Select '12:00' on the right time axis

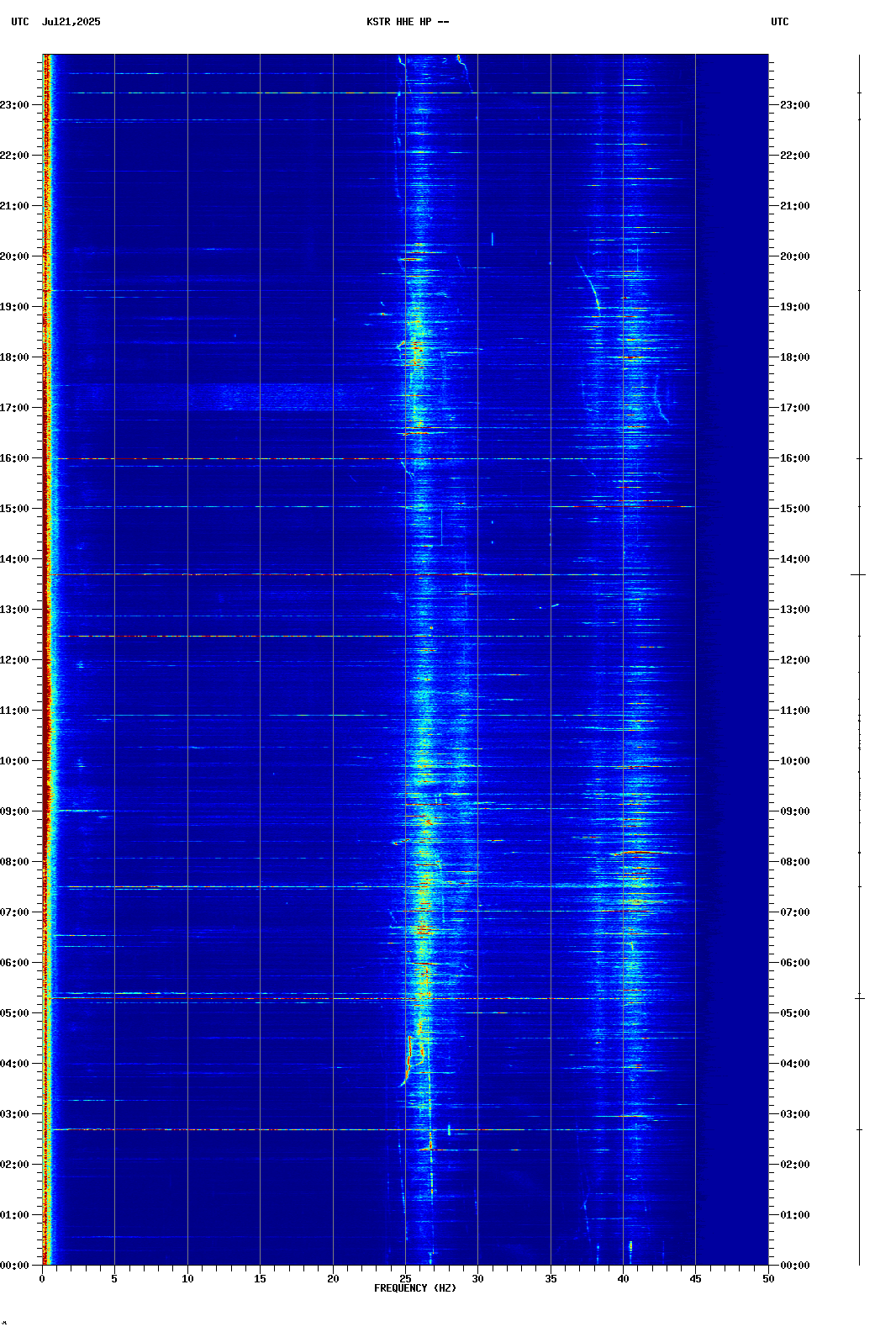795,660
